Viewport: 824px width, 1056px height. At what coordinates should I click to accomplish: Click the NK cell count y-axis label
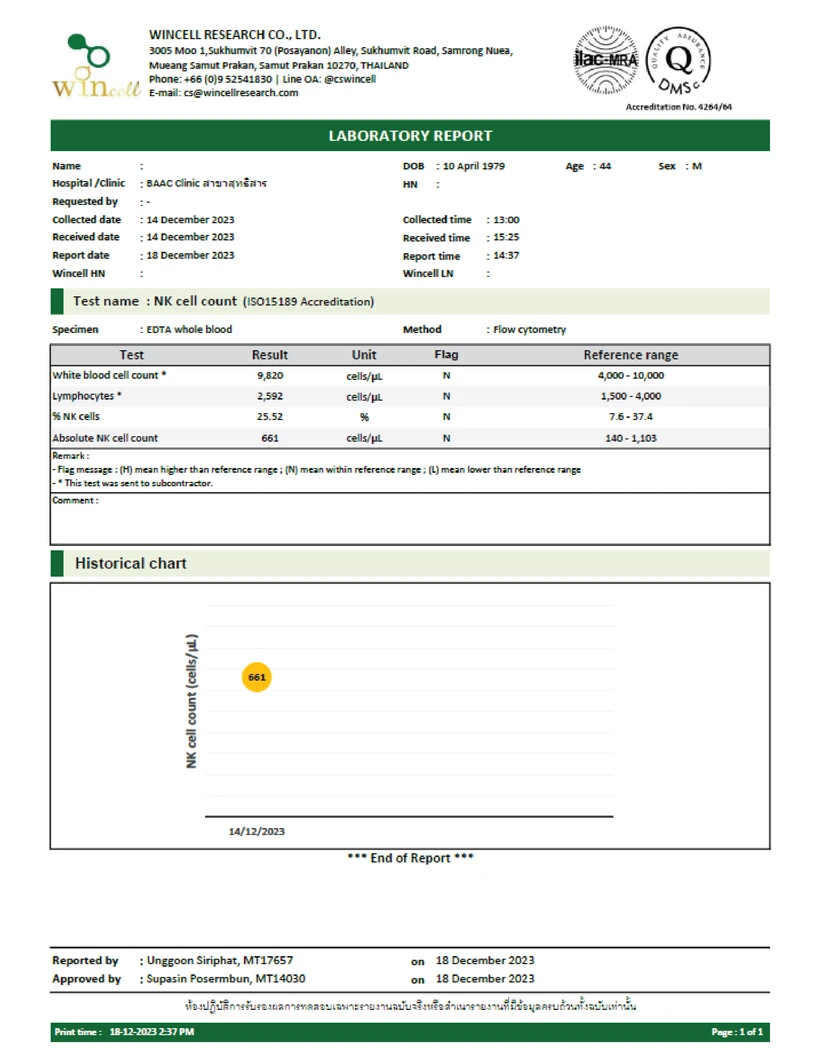pos(192,701)
